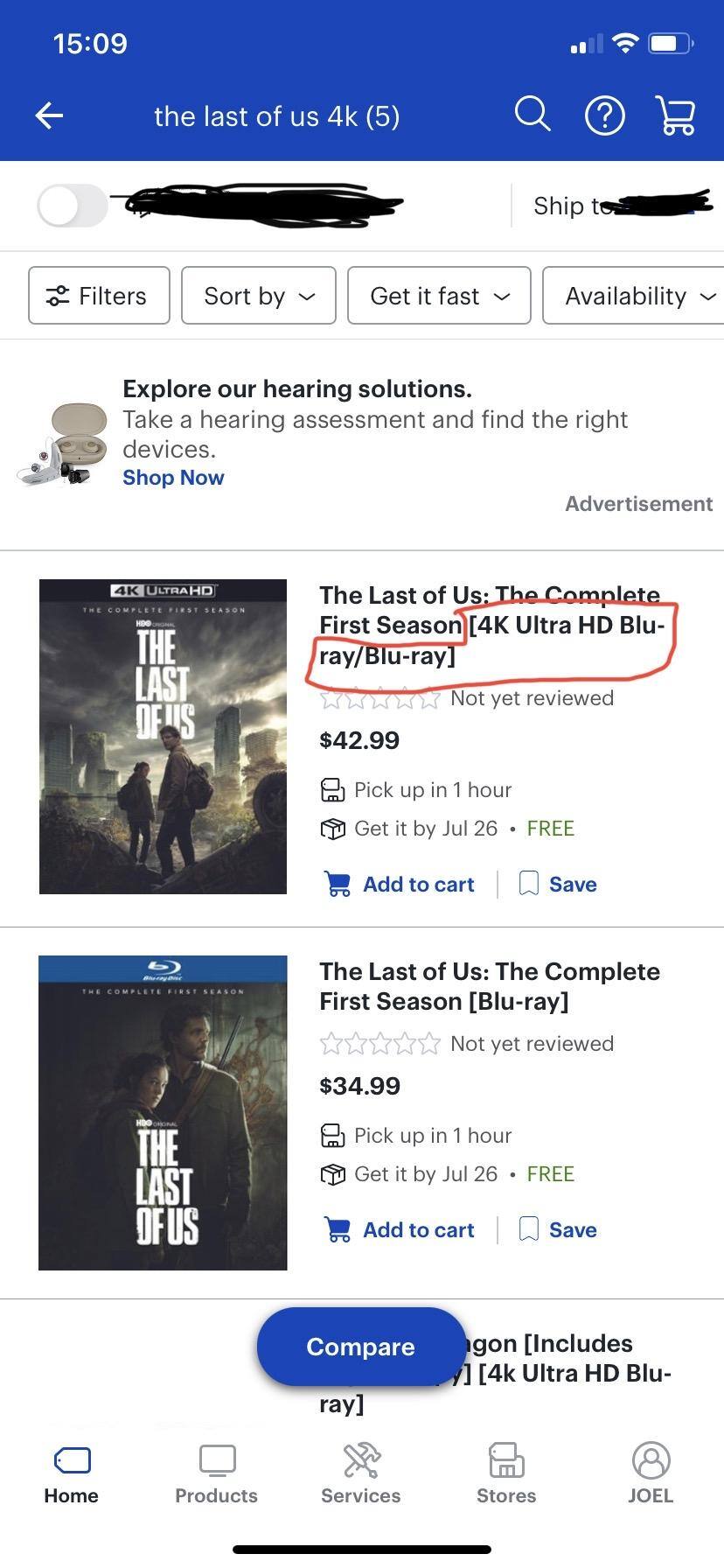Open the shopping cart icon
Image resolution: width=724 pixels, height=1568 pixels.
tap(675, 115)
